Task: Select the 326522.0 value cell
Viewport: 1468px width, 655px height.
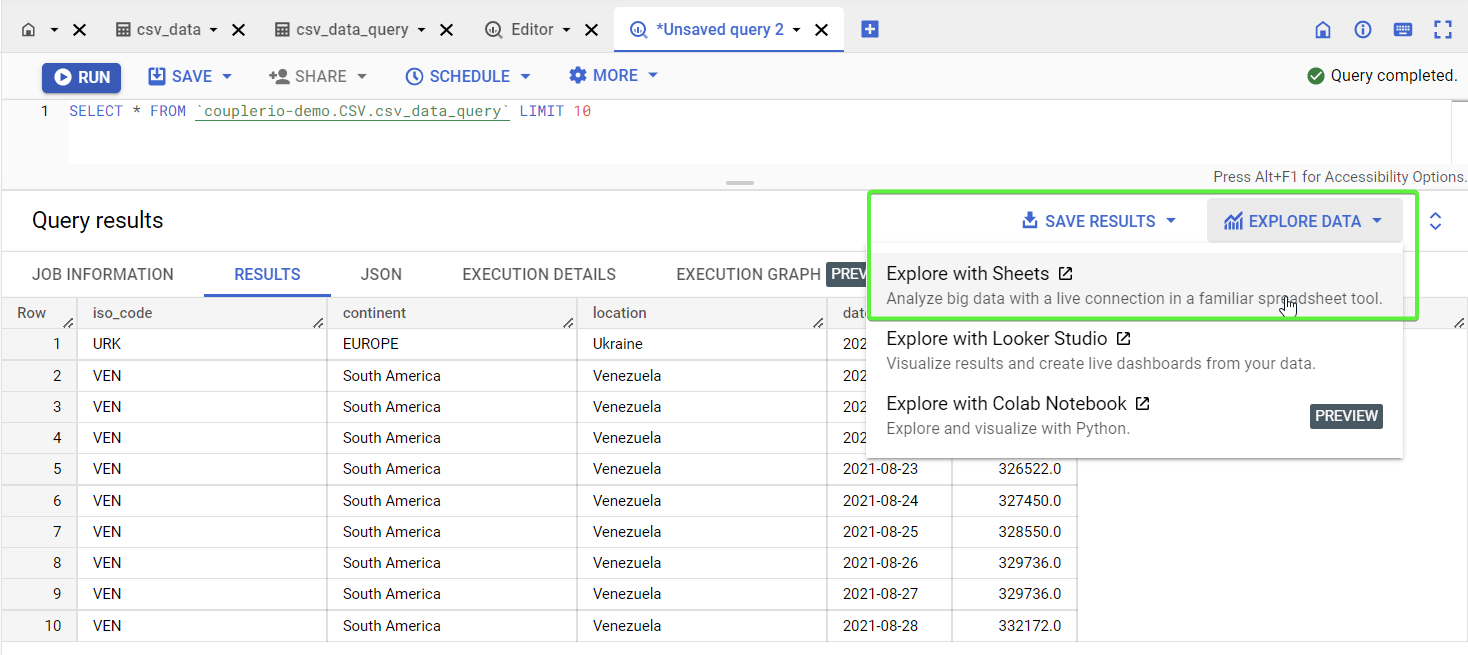Action: (1014, 469)
